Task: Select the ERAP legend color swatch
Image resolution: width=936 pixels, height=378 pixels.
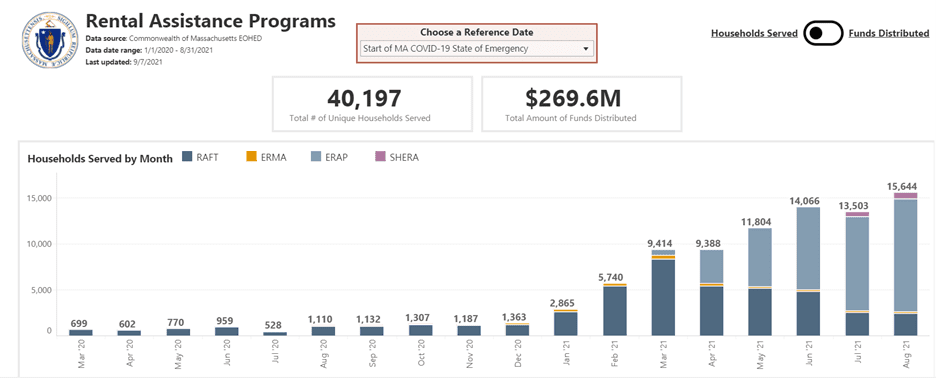Action: pos(316,157)
